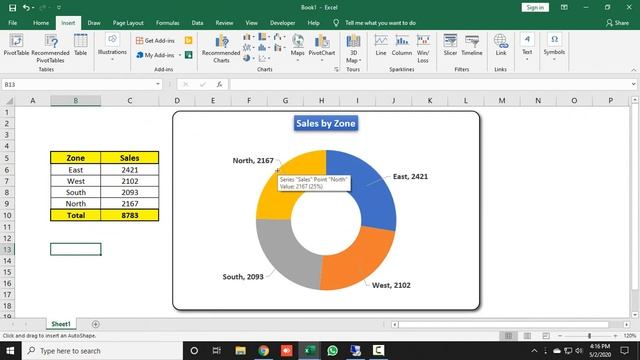640x360 pixels.
Task: Switch to the Draw tab
Action: tap(94, 23)
